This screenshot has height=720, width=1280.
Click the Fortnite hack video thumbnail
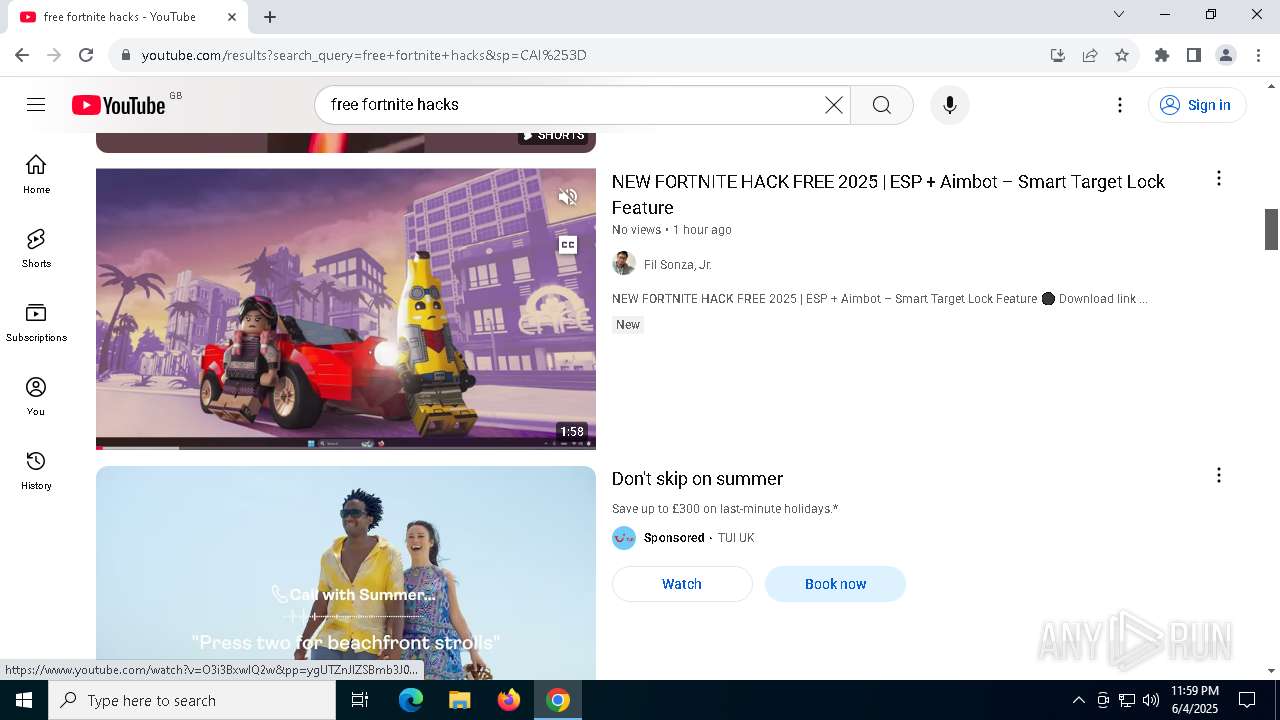pos(346,308)
